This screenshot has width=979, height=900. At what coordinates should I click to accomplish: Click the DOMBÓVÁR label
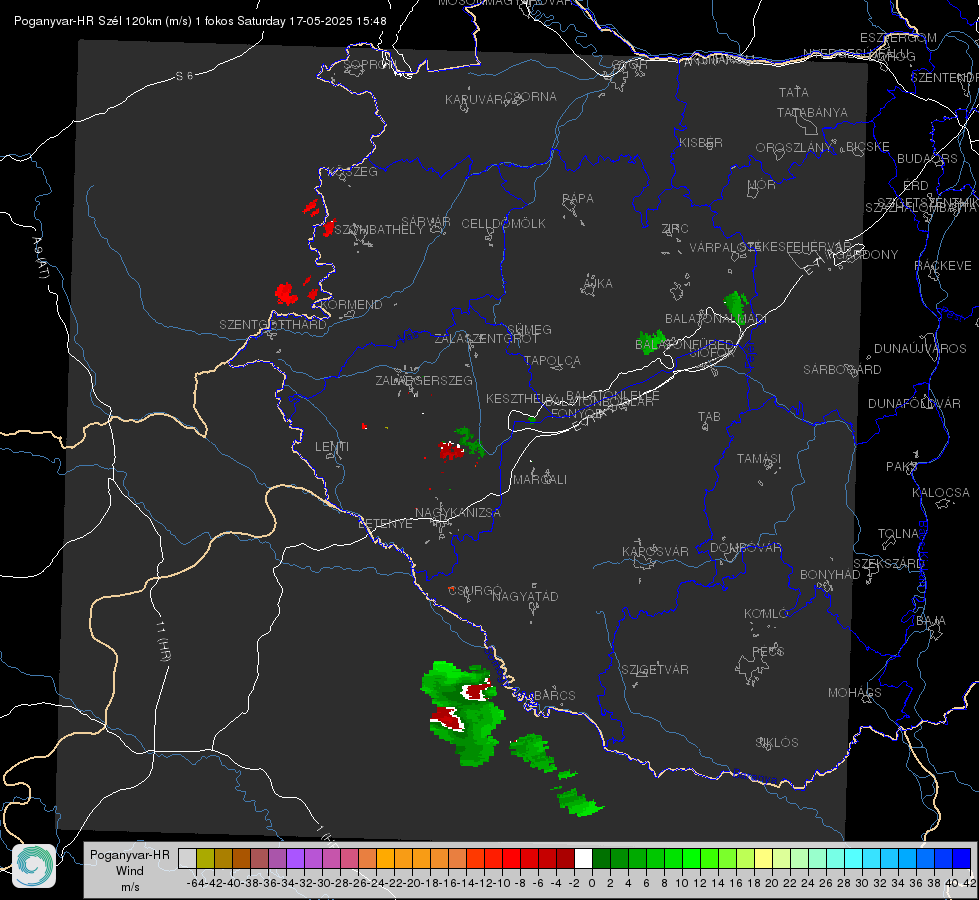coord(745,548)
